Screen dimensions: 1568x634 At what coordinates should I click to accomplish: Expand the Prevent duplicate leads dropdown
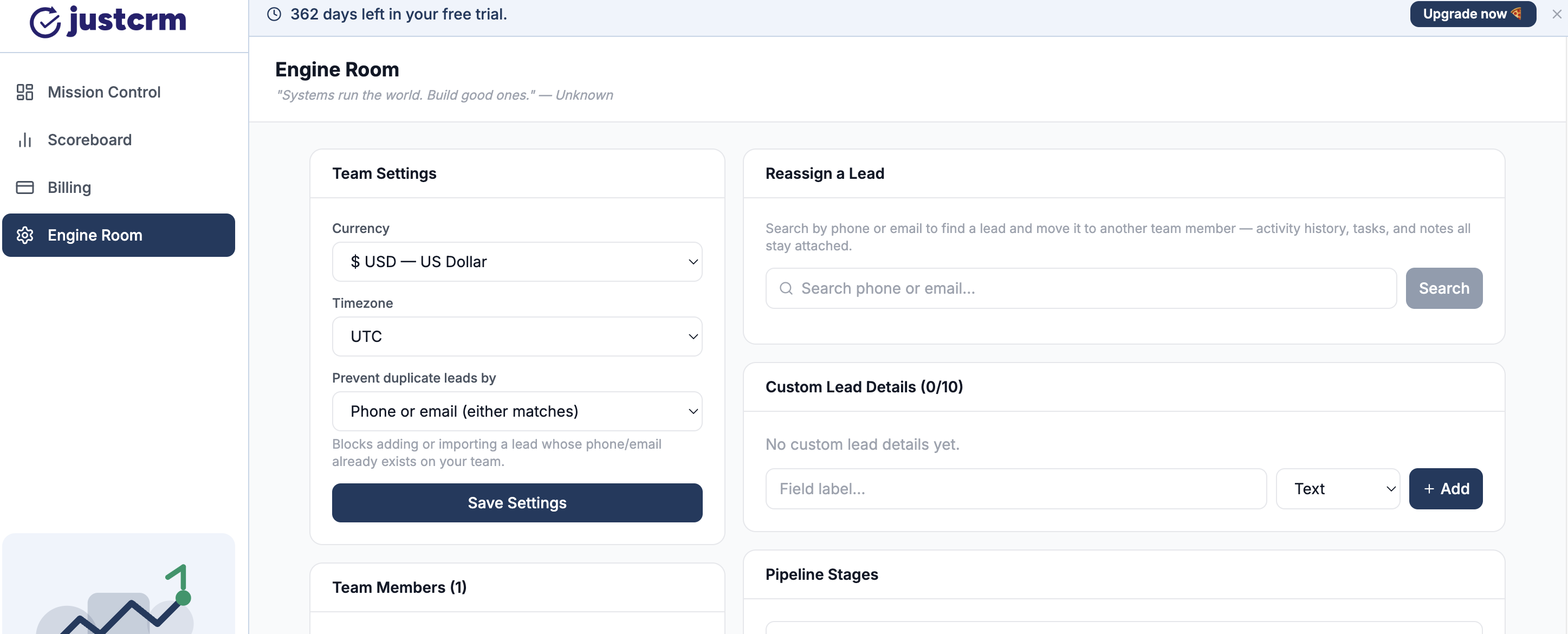coord(517,411)
